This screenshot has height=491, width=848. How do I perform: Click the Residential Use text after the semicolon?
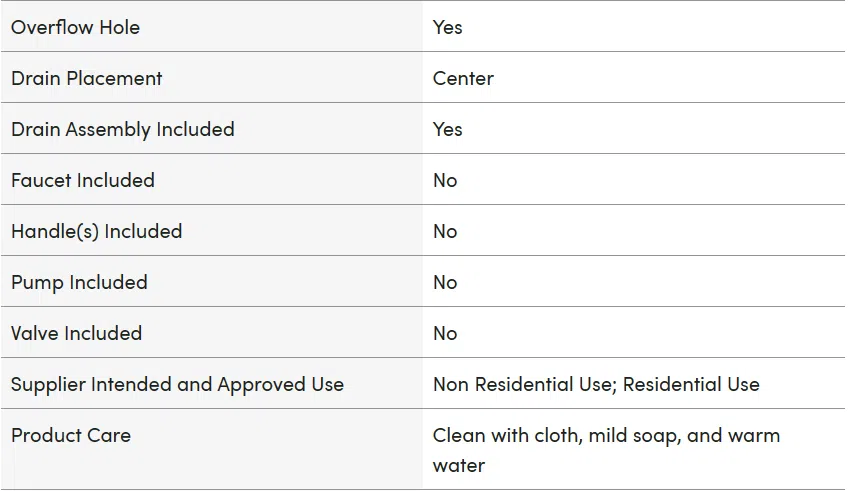(691, 384)
